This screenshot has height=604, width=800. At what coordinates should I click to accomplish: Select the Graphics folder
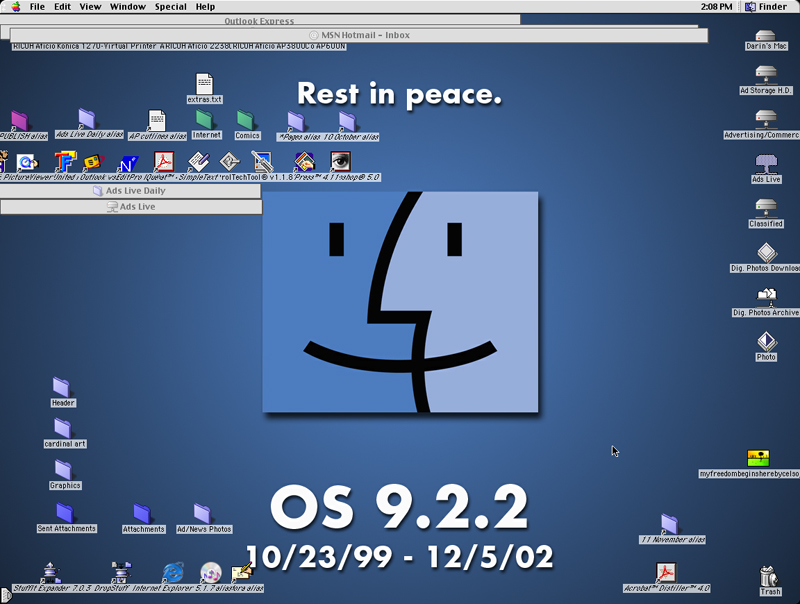[x=63, y=470]
